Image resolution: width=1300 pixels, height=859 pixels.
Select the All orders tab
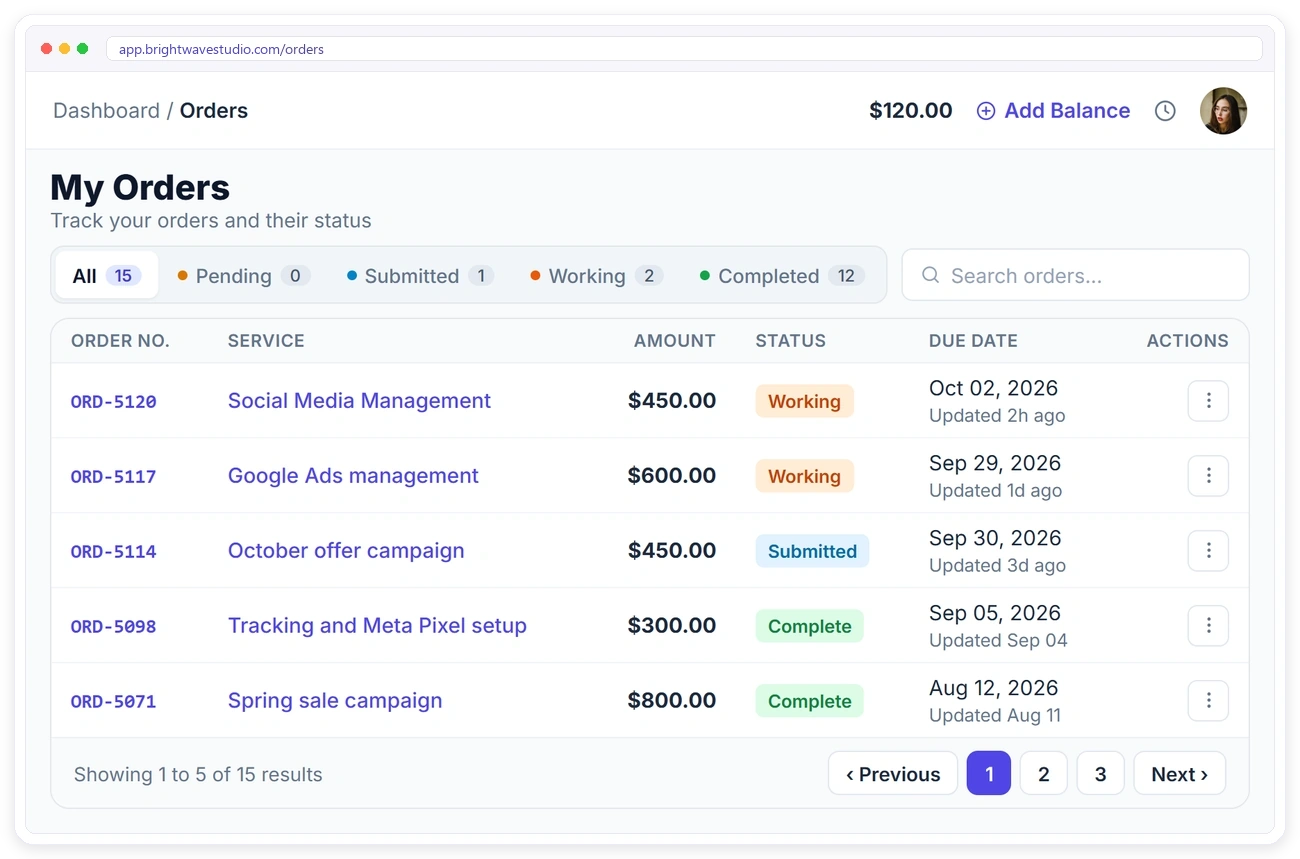(106, 276)
